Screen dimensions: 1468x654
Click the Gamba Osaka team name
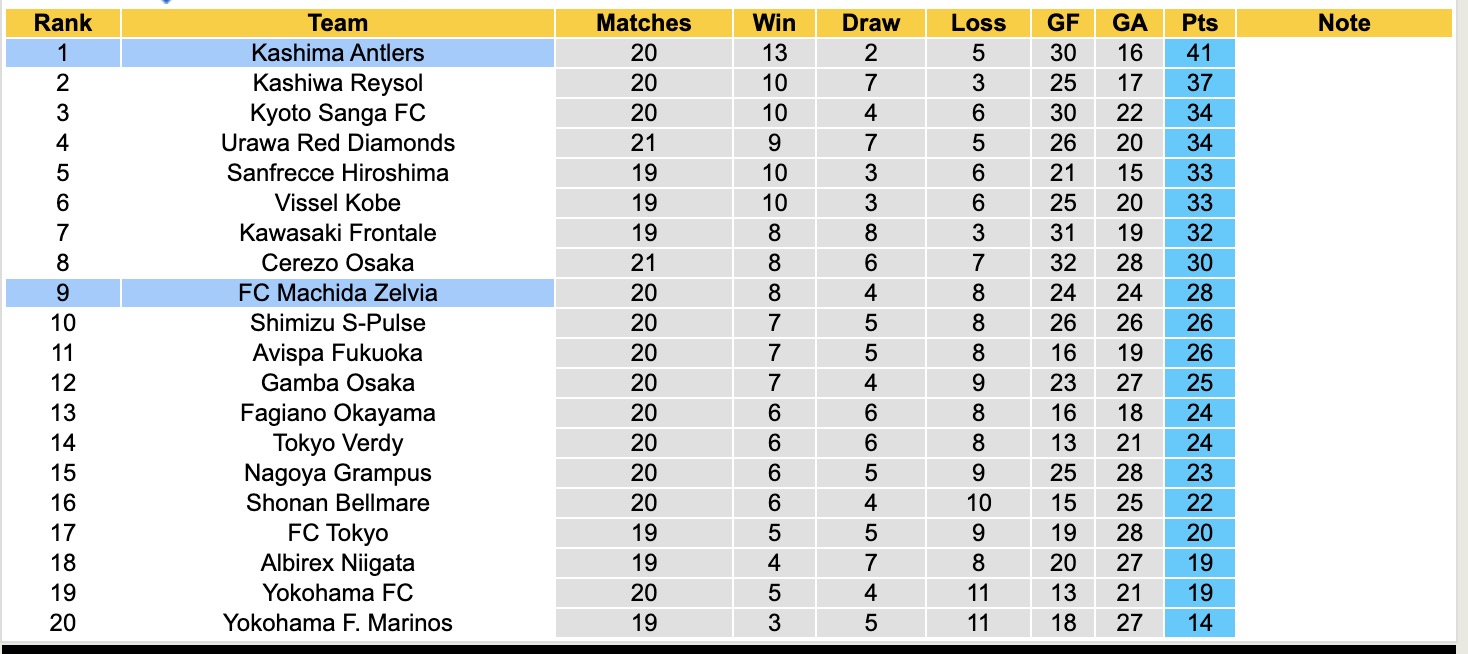337,383
